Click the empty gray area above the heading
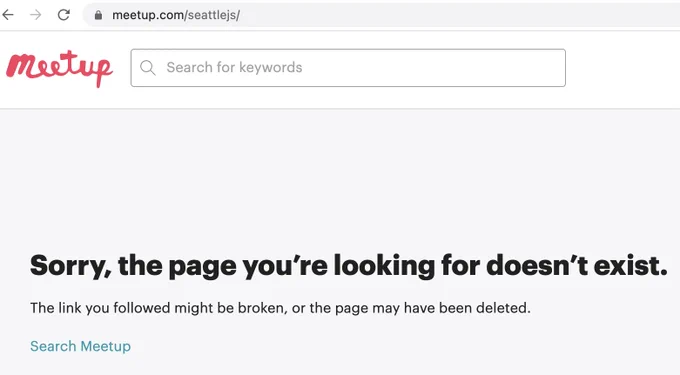 click(340, 178)
